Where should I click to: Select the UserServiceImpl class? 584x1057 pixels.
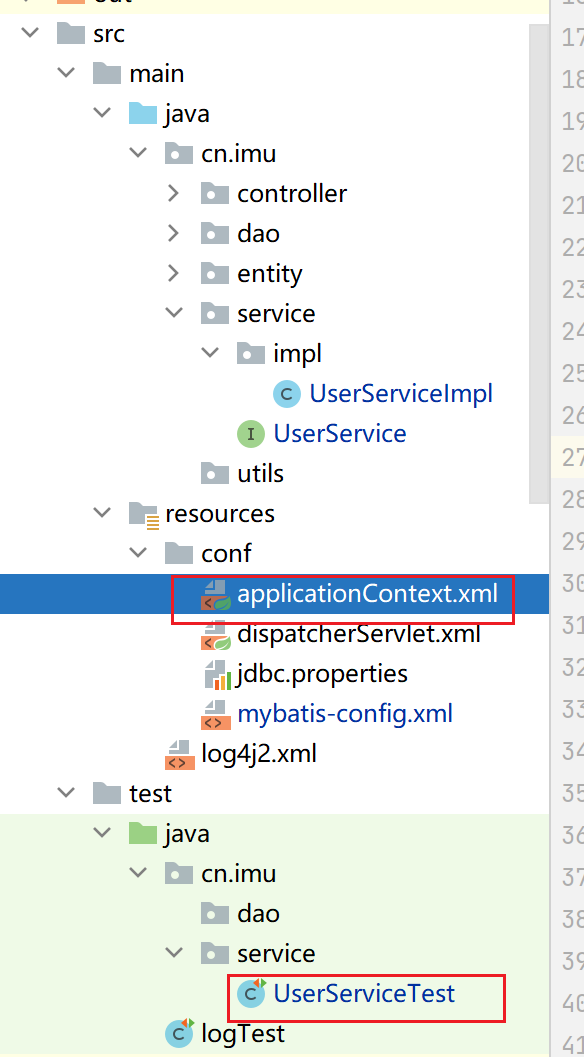pyautogui.click(x=401, y=394)
